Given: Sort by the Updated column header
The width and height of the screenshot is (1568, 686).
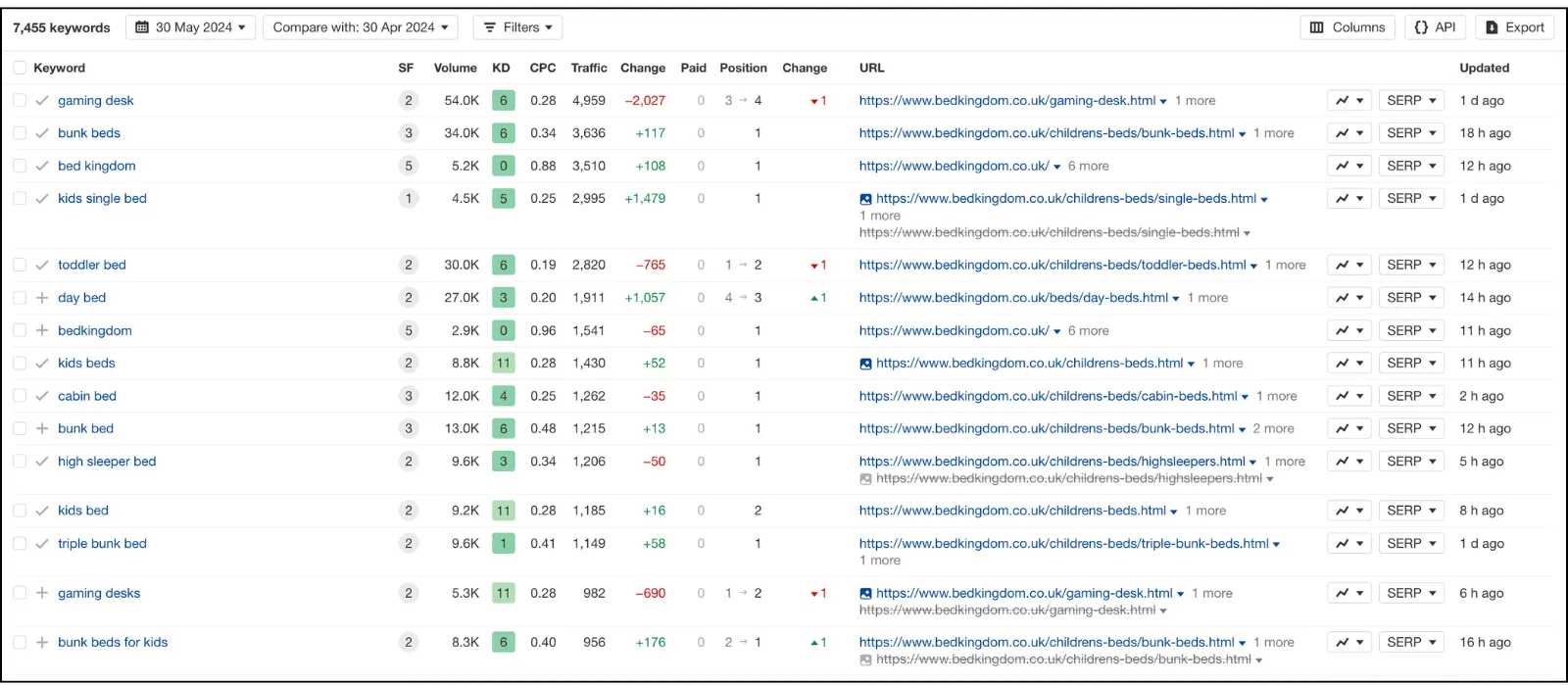Looking at the screenshot, I should 1485,68.
